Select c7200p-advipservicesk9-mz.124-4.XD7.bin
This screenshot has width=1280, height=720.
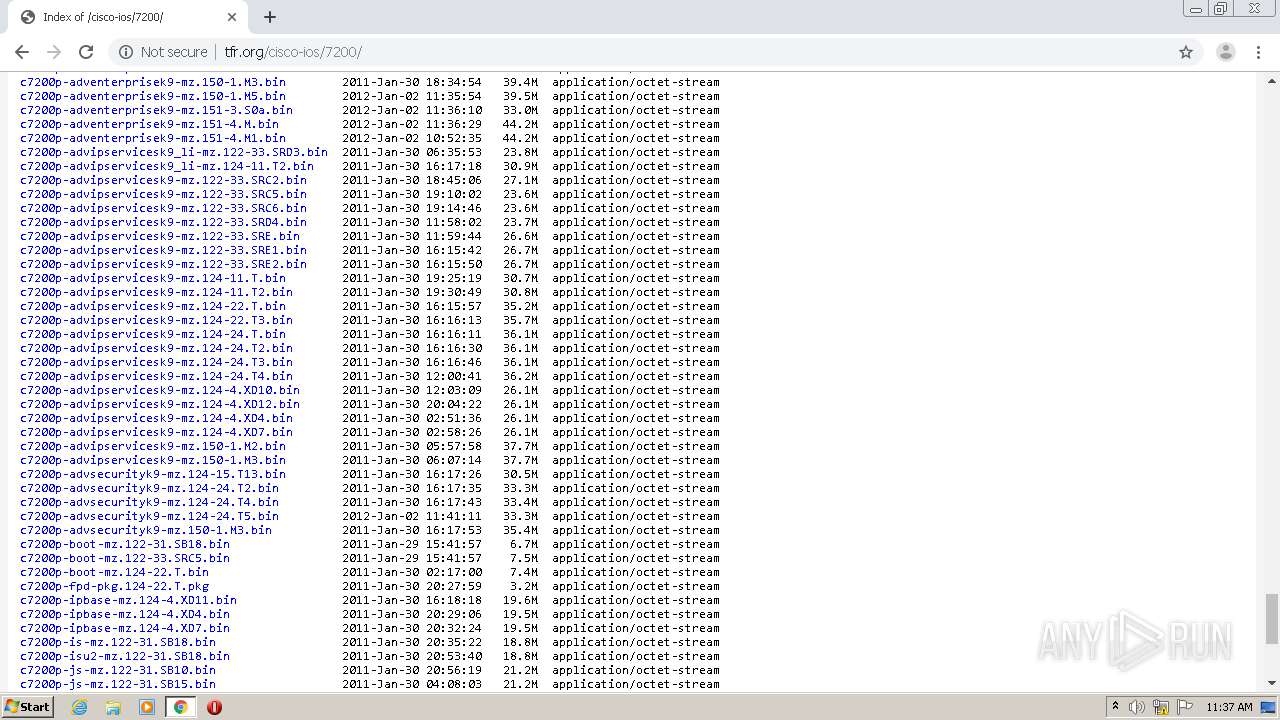pyautogui.click(x=156, y=432)
